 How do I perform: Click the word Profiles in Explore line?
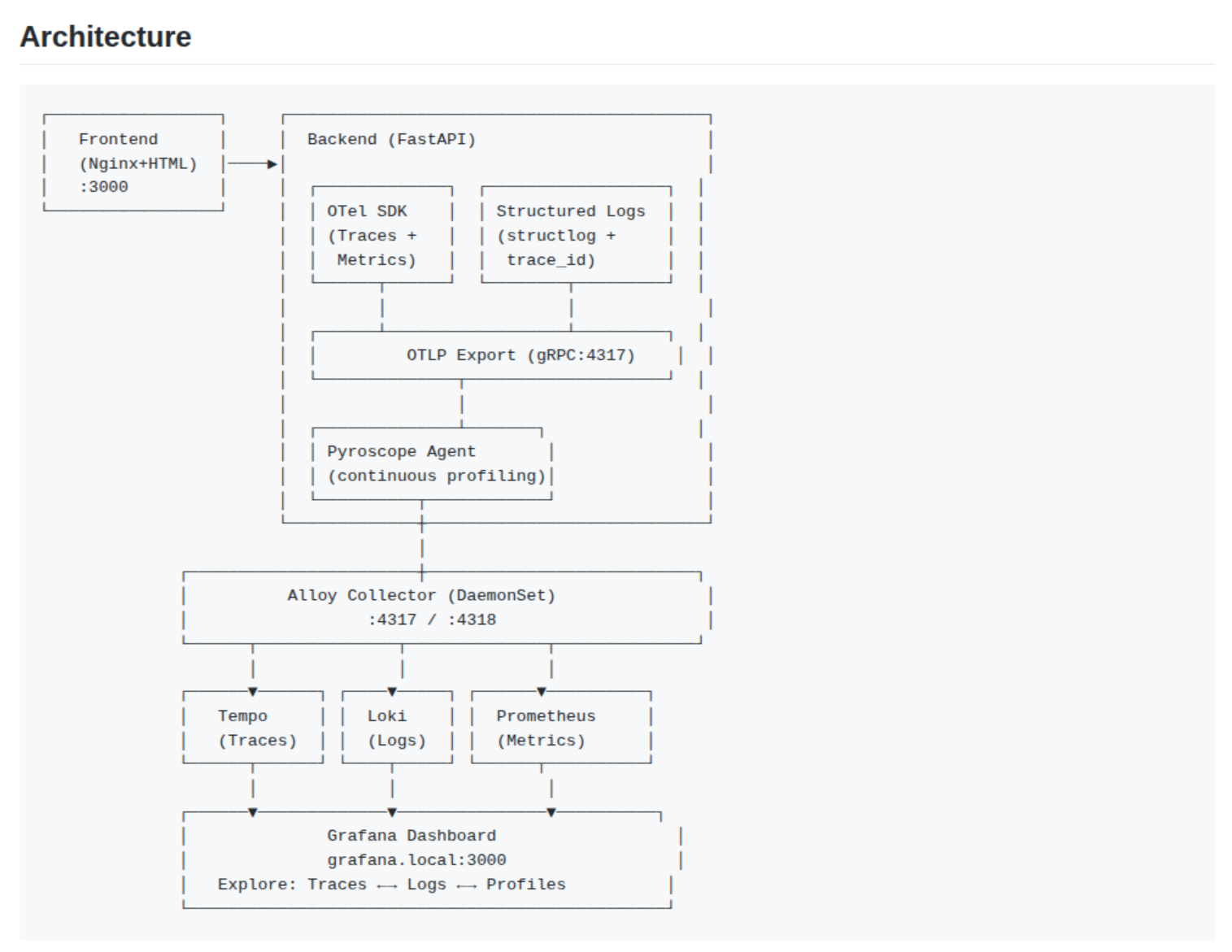click(525, 885)
